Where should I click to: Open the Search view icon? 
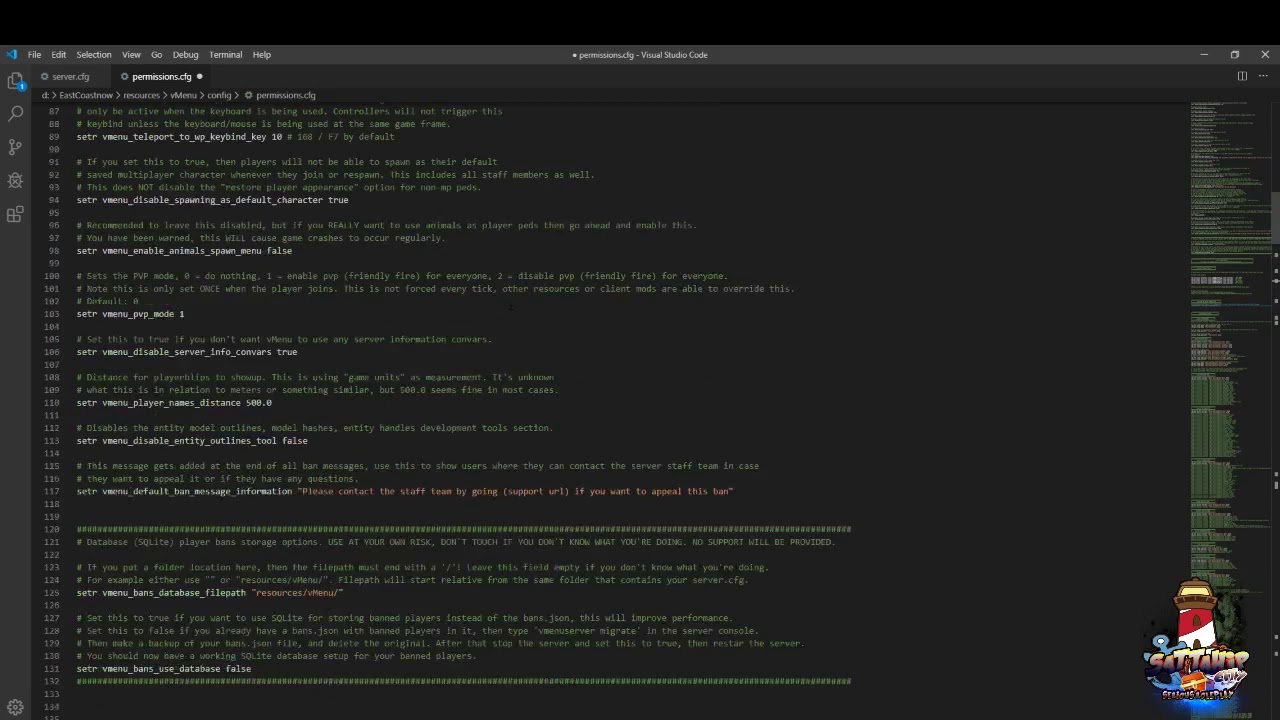pyautogui.click(x=15, y=114)
